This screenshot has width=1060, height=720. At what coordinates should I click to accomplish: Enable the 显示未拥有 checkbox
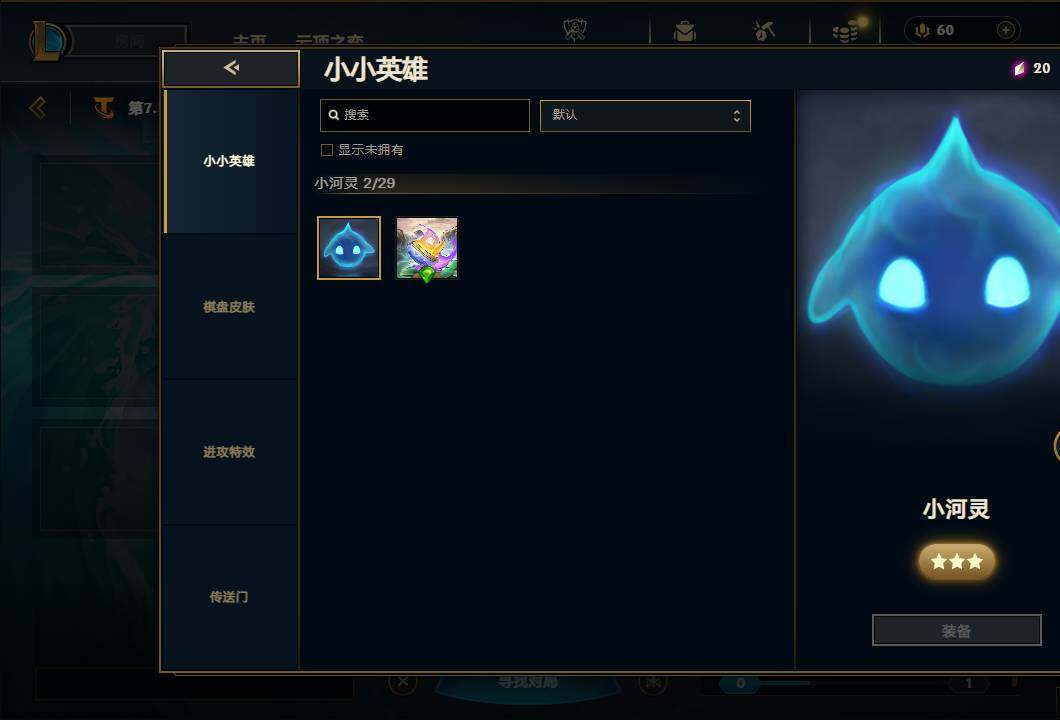327,150
